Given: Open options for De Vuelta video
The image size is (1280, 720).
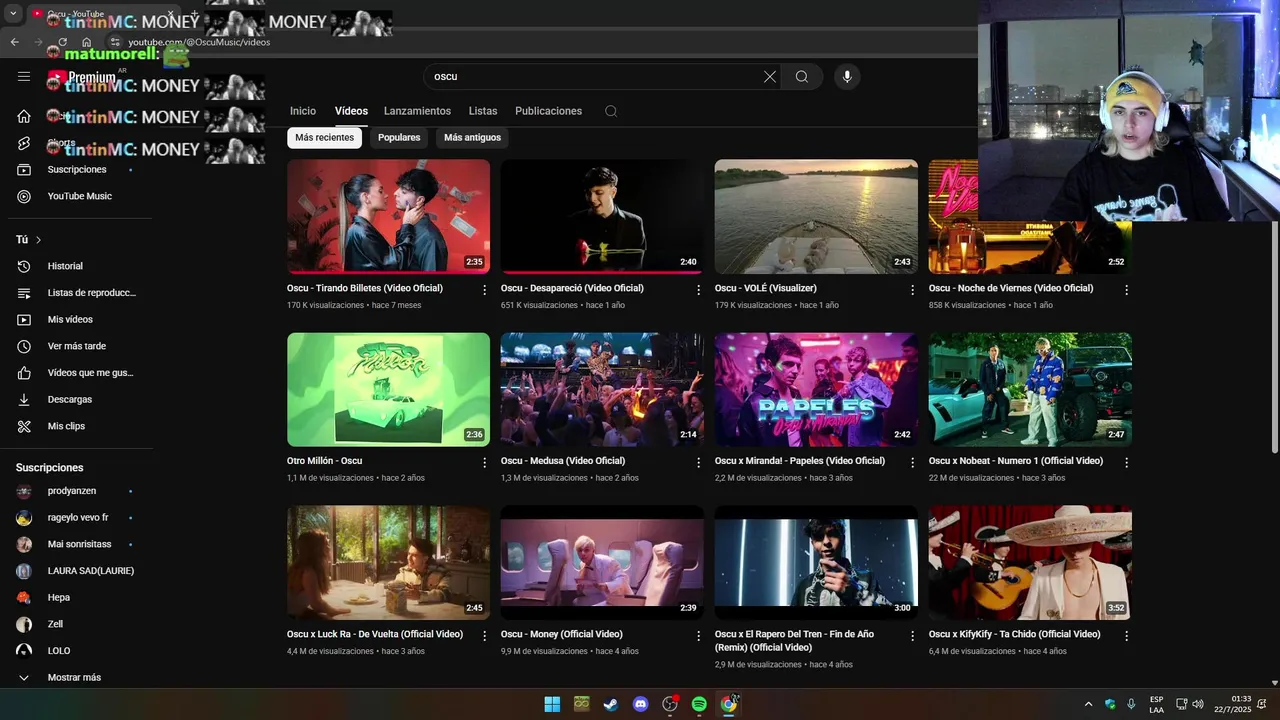Looking at the screenshot, I should [x=485, y=636].
